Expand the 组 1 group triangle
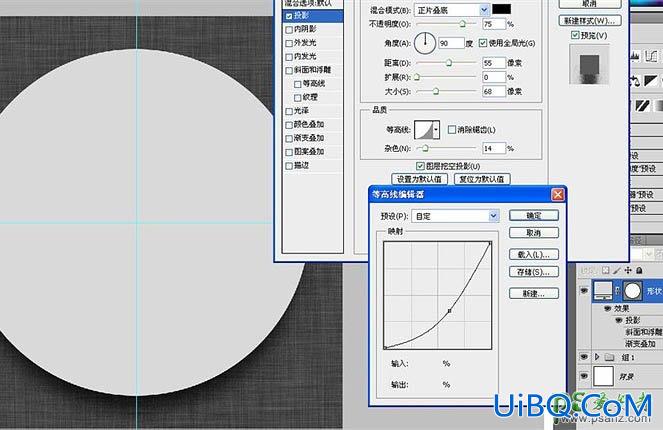663x430 pixels. coord(597,357)
